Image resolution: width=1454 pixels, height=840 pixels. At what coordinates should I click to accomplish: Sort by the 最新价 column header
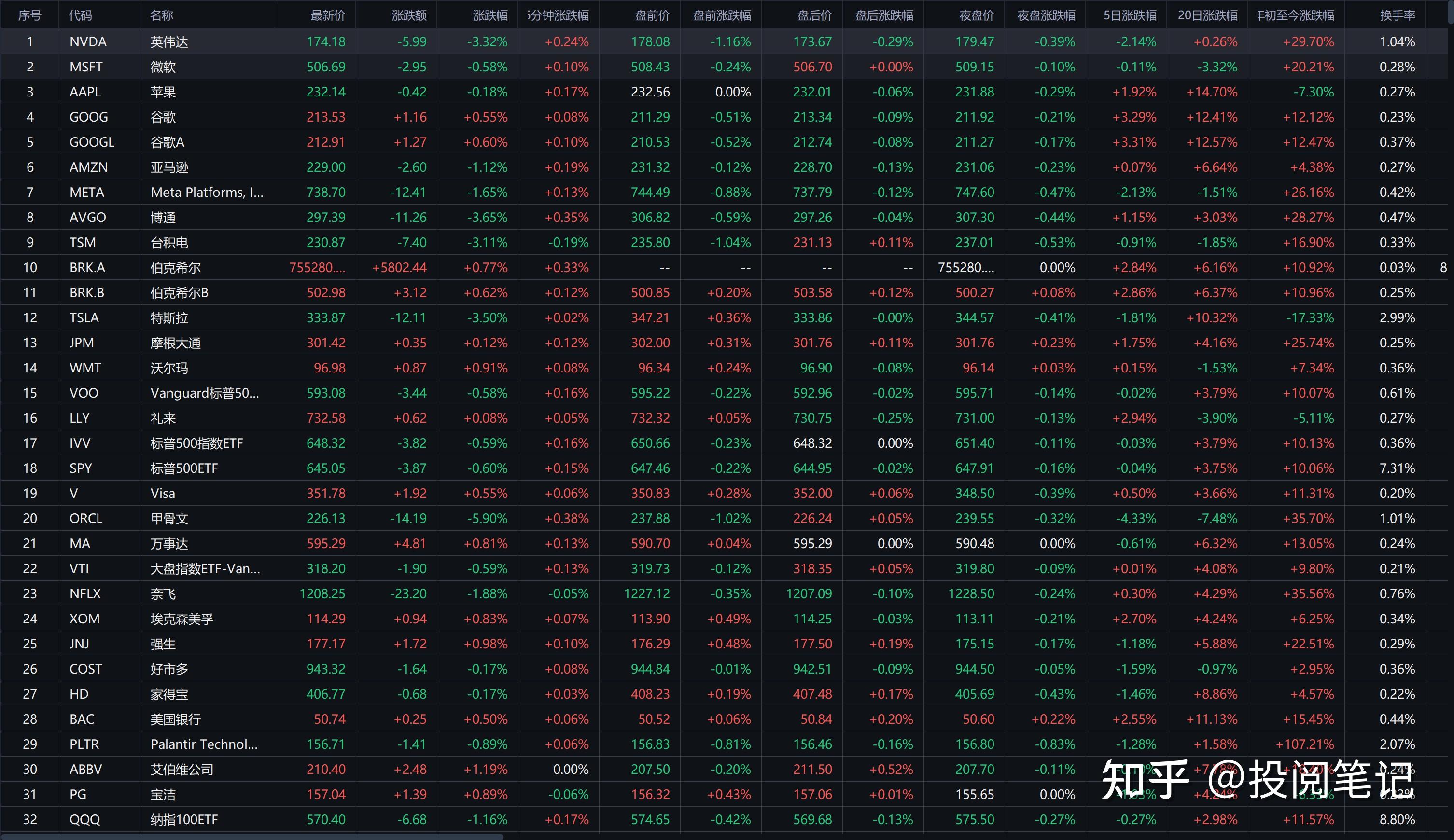click(328, 15)
